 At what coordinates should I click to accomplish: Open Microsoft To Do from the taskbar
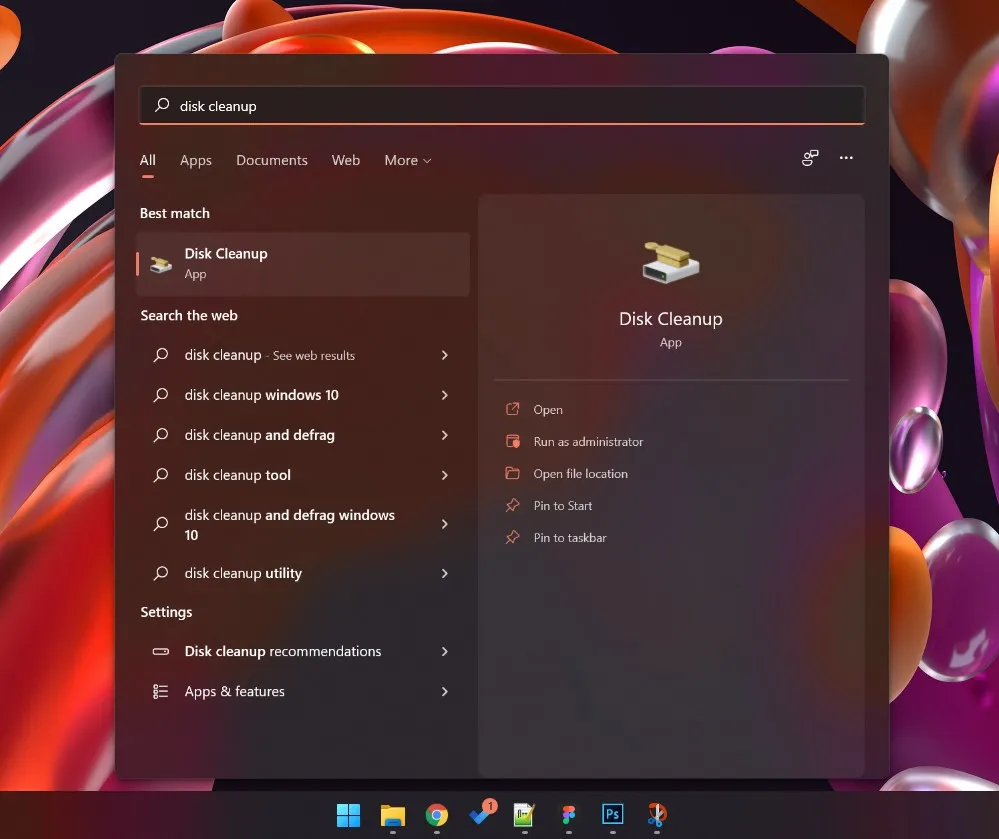pos(480,815)
